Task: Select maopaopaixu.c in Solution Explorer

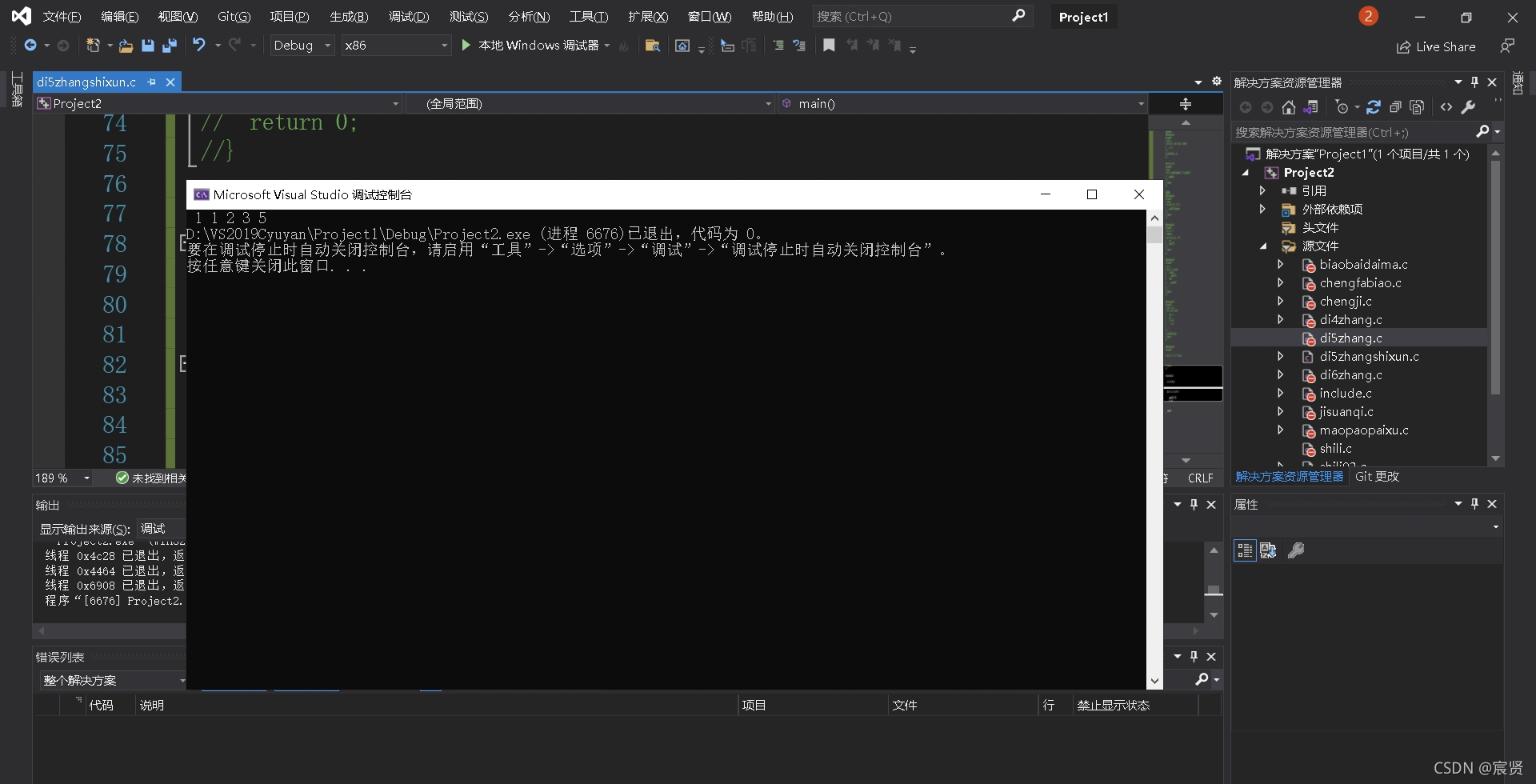Action: 1363,430
